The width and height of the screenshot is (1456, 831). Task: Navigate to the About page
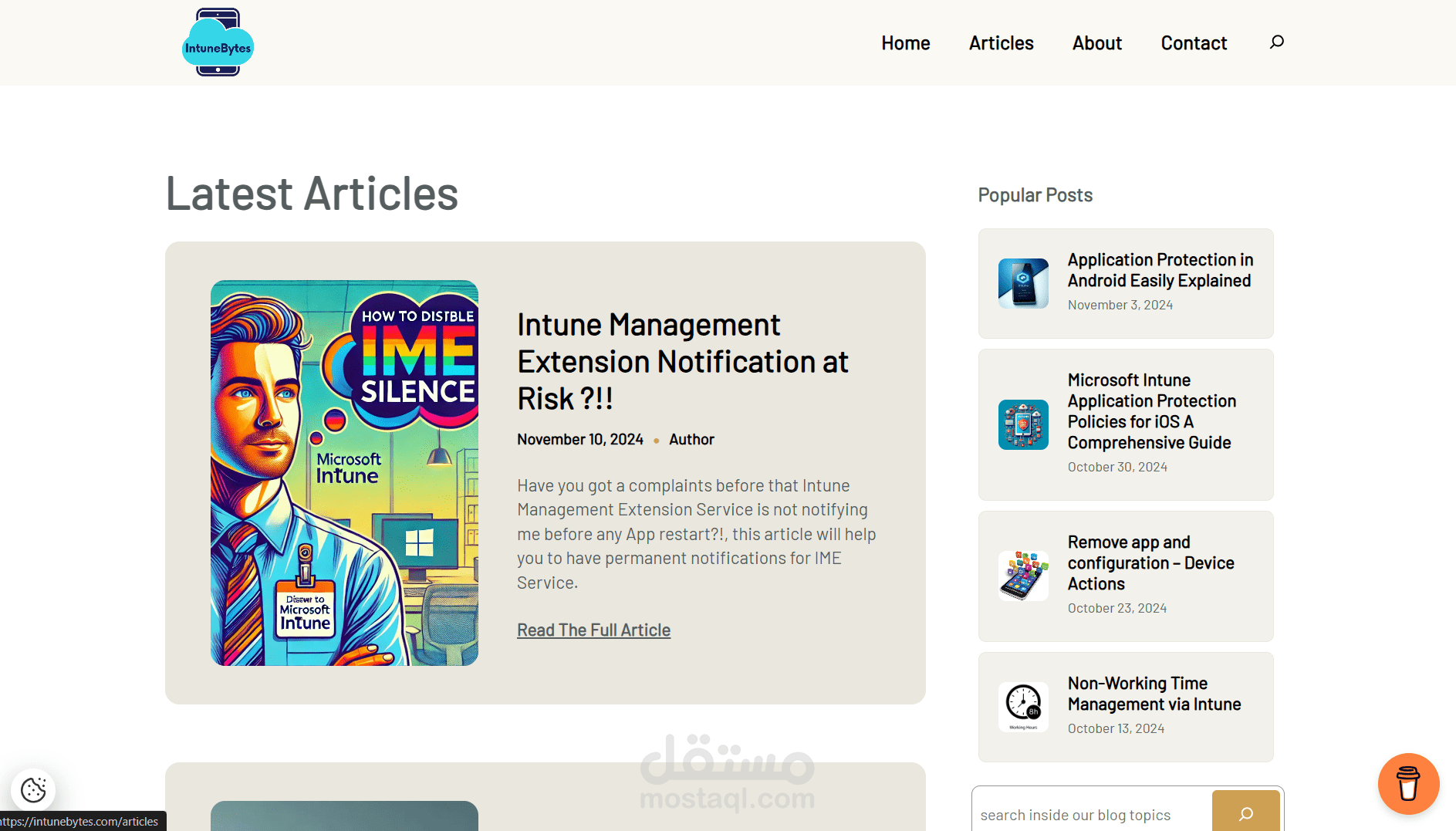[x=1097, y=43]
